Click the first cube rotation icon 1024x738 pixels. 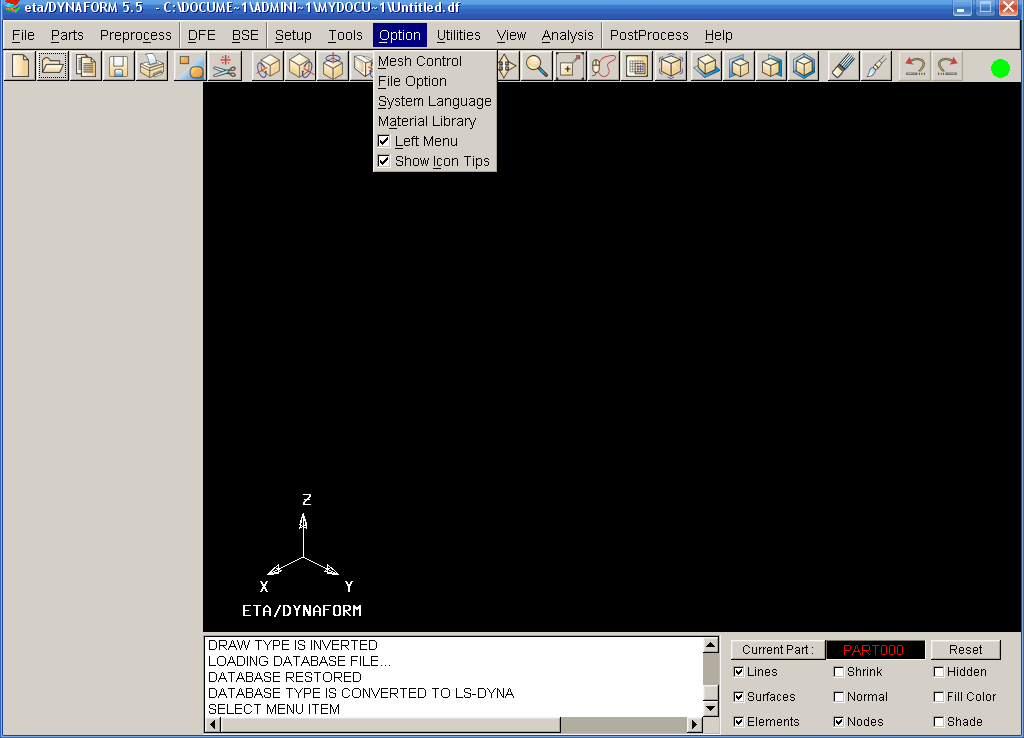pos(268,66)
